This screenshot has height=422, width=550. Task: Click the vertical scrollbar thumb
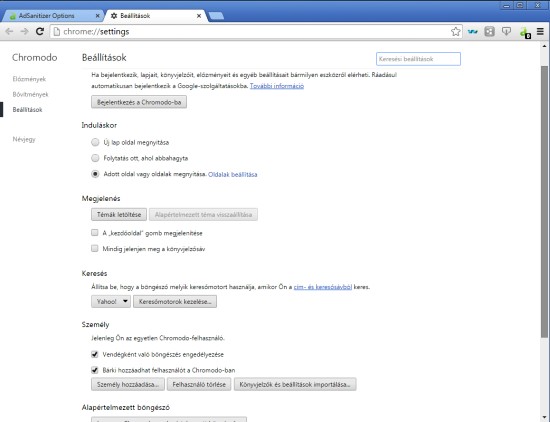click(x=544, y=202)
